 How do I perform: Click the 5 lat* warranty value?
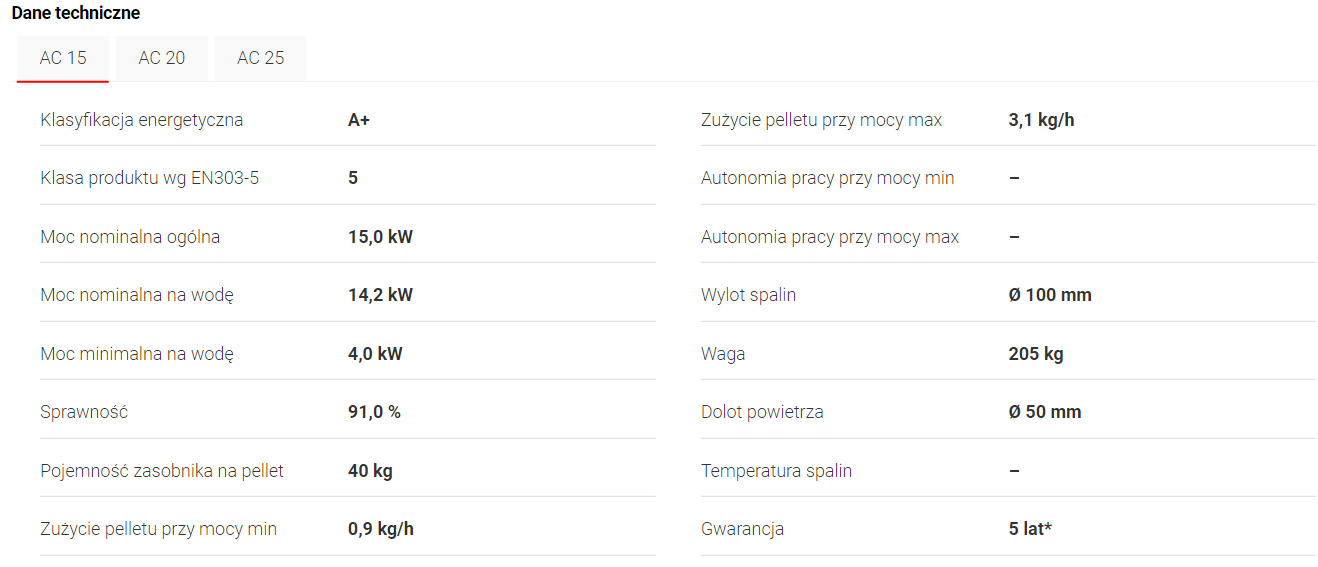pyautogui.click(x=1030, y=529)
